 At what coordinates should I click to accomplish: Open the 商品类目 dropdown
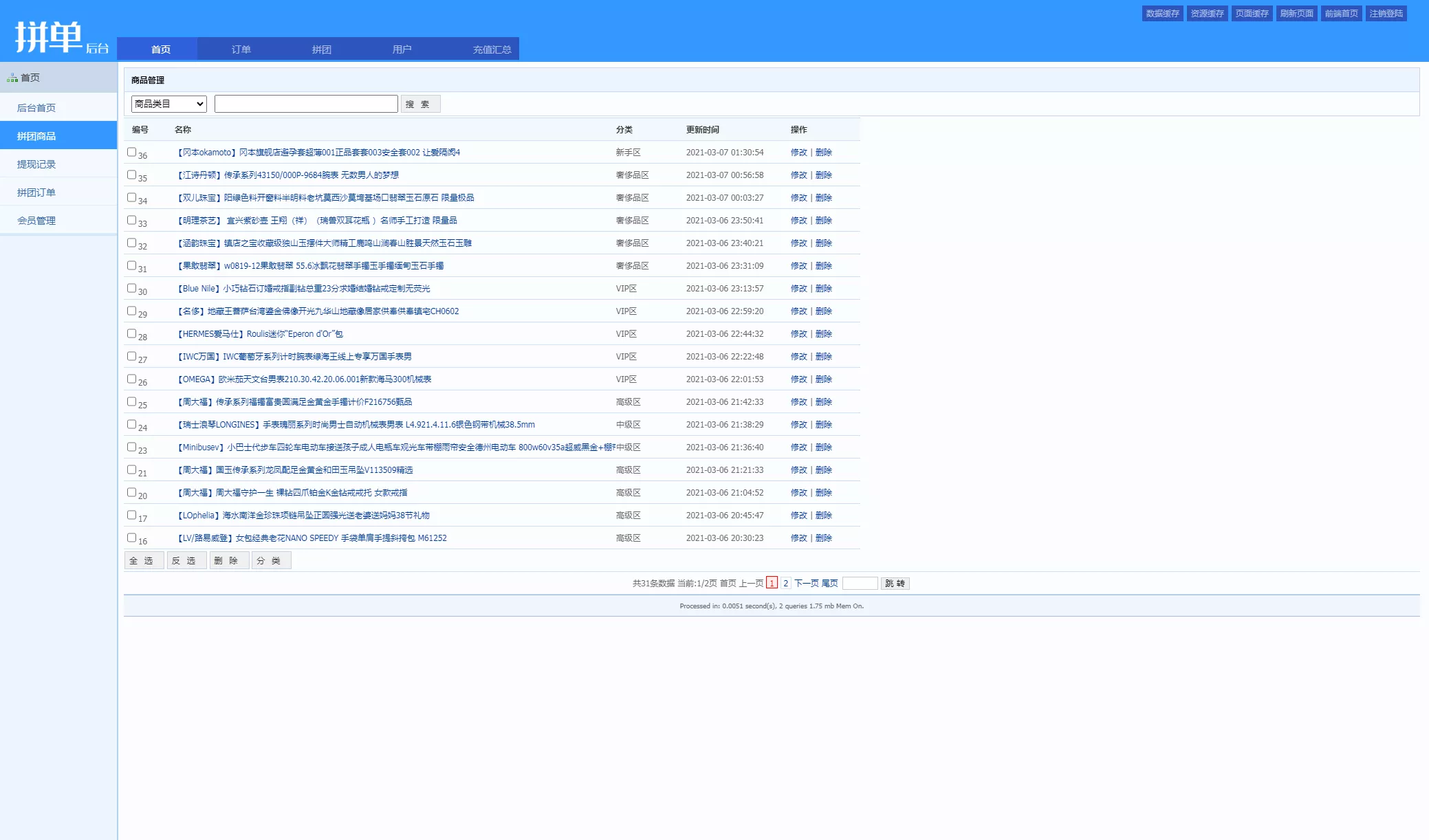point(169,104)
